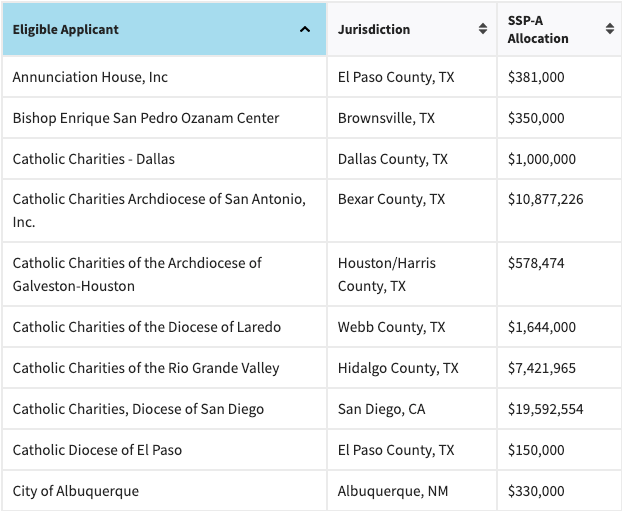The height and width of the screenshot is (511, 622).
Task: Select the Catholic Diocese of El Paso cell
Action: pos(164,450)
